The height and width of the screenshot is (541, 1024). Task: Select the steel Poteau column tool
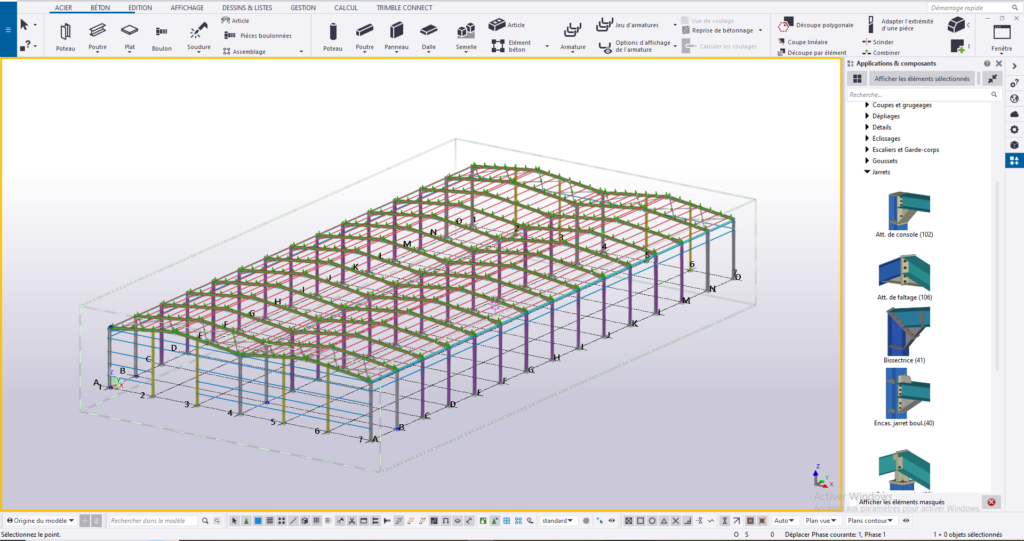65,36
